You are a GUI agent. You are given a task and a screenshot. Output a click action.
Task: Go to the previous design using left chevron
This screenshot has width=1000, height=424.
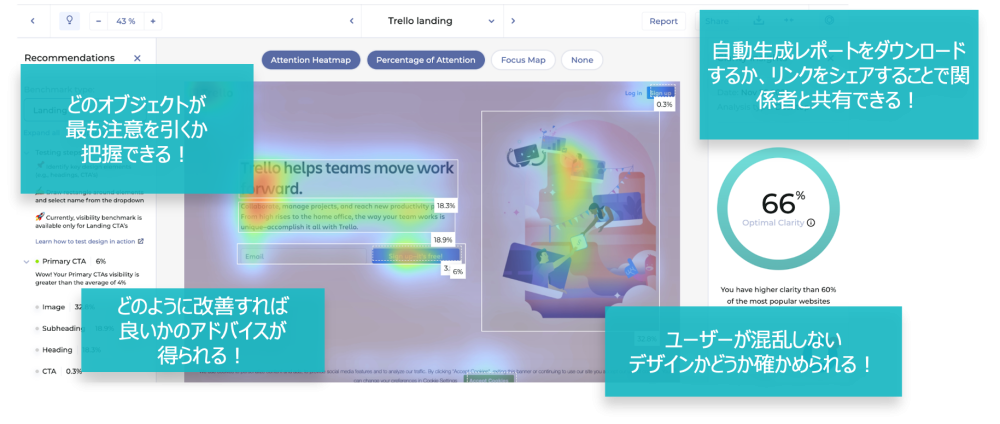pos(351,21)
